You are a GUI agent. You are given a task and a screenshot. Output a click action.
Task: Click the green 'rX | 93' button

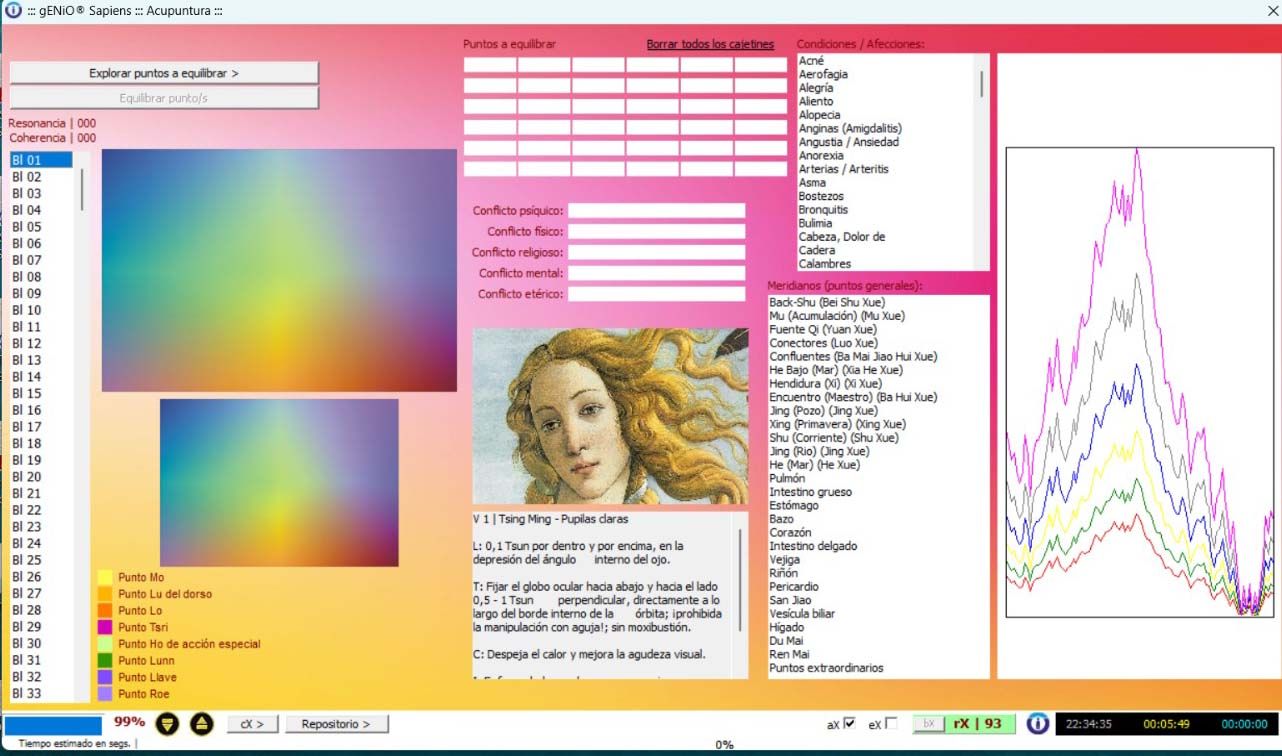pyautogui.click(x=979, y=723)
